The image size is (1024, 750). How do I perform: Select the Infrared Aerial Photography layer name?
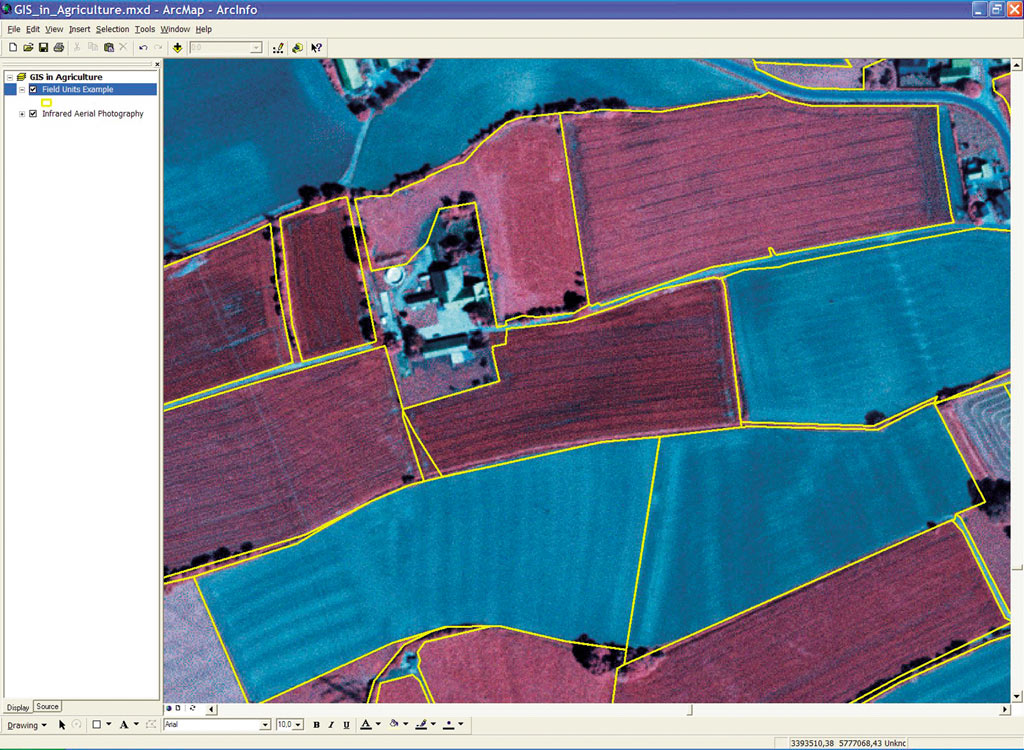click(x=93, y=114)
